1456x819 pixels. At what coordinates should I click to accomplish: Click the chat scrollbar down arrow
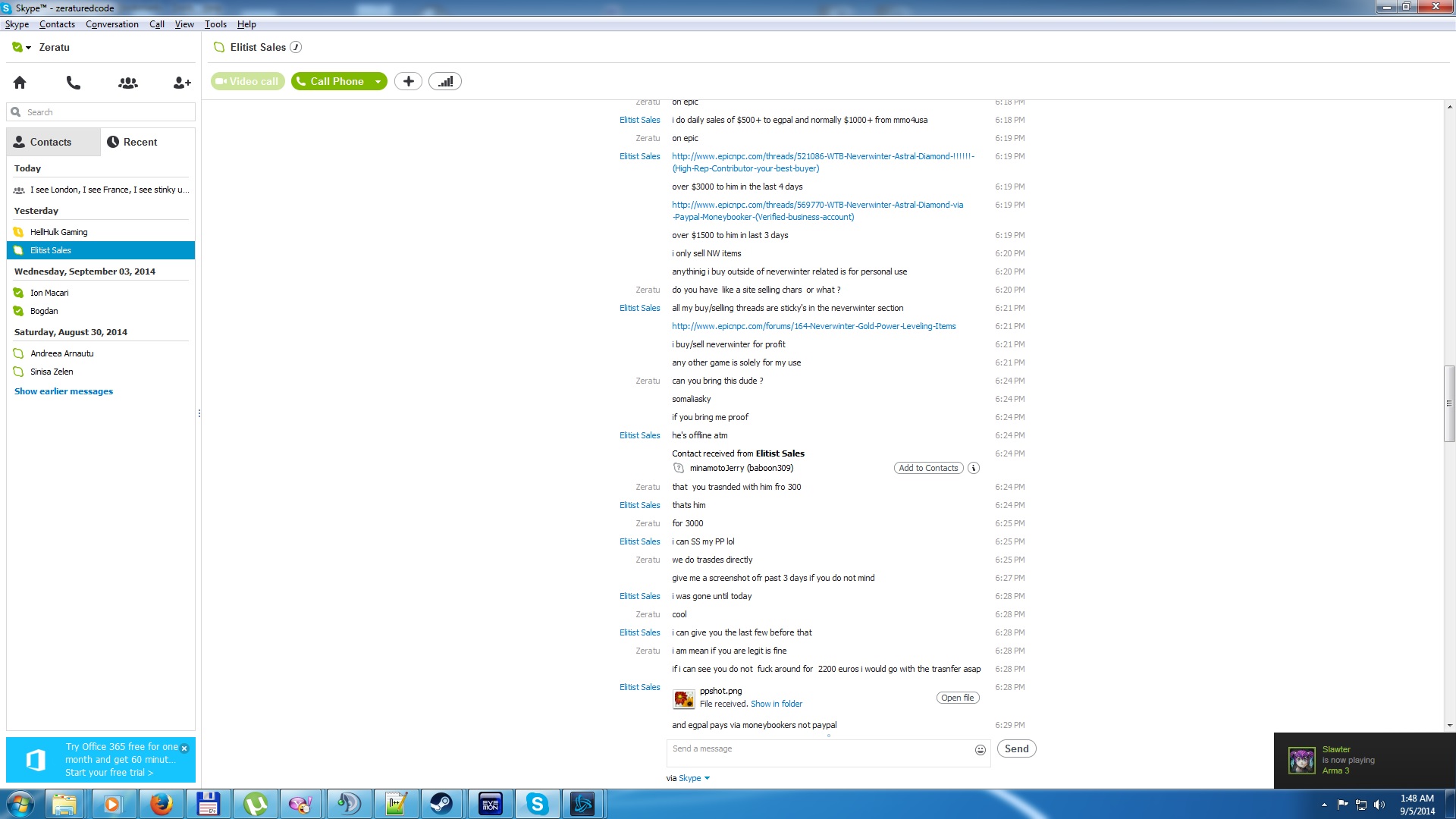(1449, 725)
